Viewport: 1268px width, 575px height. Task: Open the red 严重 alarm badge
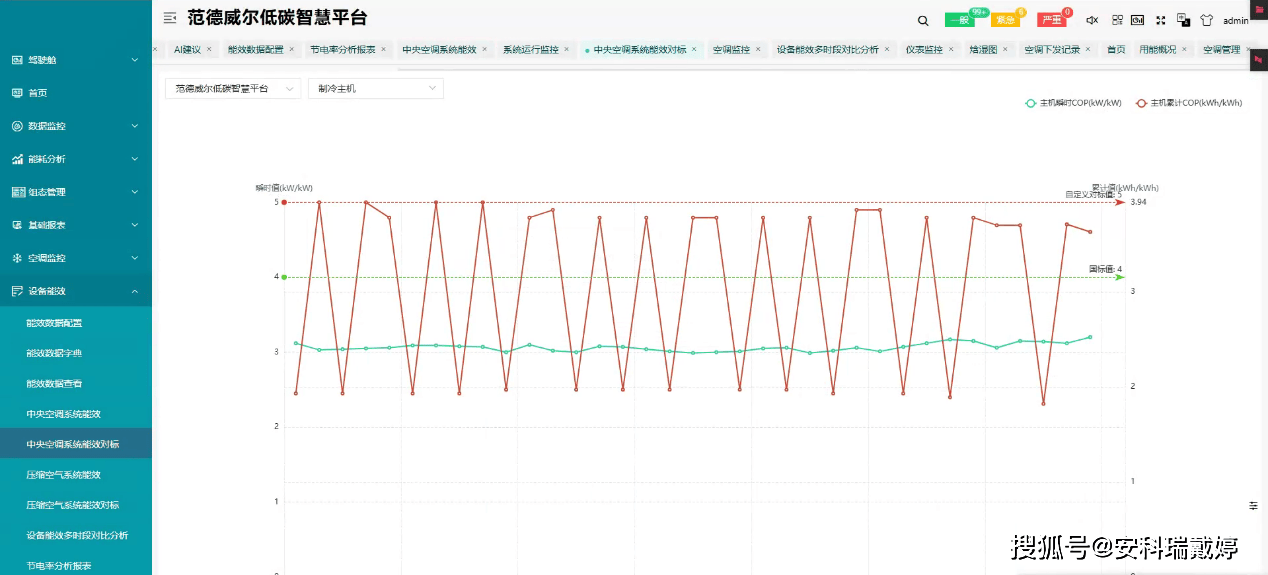click(1051, 20)
